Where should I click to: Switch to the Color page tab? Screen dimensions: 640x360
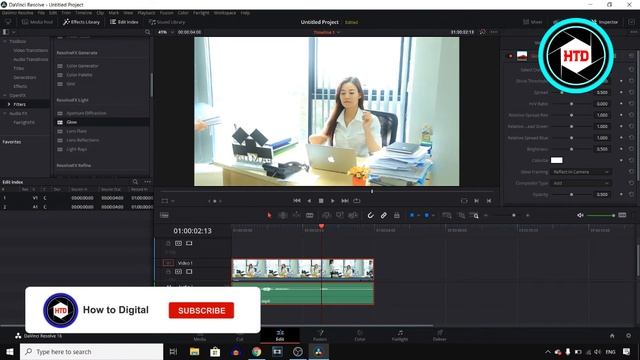click(360, 336)
